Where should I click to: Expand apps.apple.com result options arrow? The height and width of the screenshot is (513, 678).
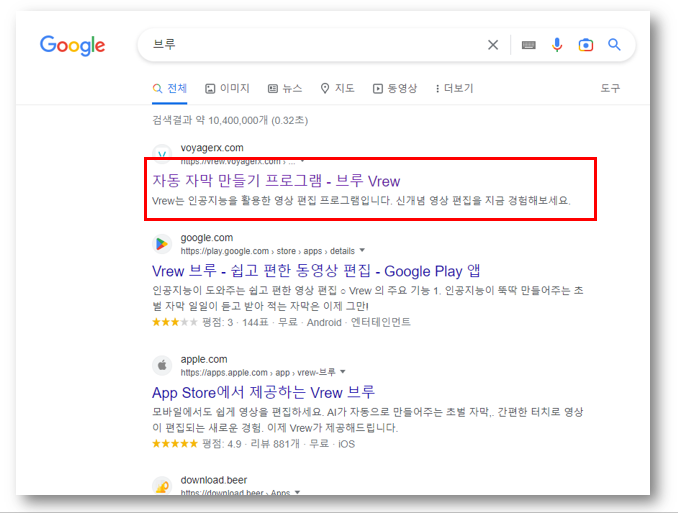click(343, 372)
